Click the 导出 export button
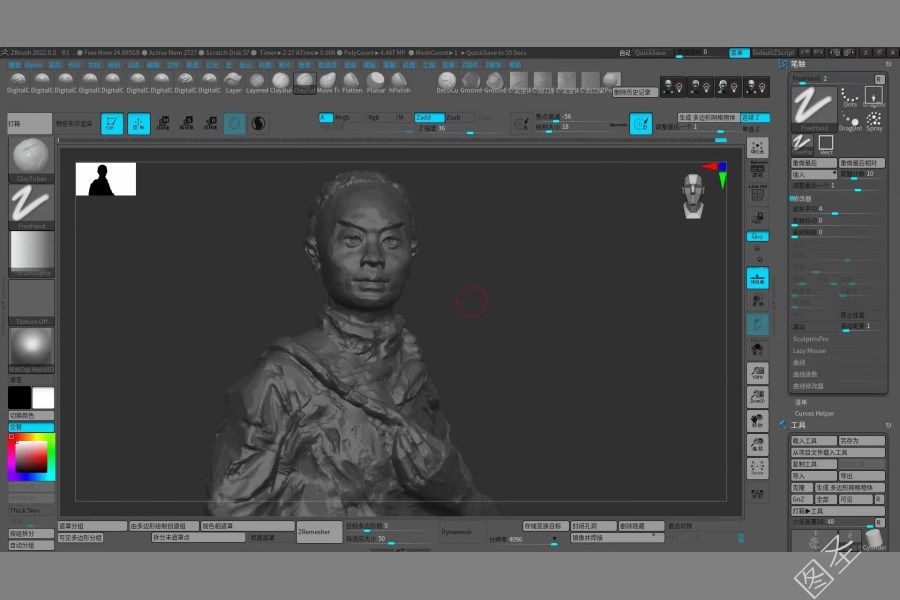The image size is (900, 600). (862, 476)
